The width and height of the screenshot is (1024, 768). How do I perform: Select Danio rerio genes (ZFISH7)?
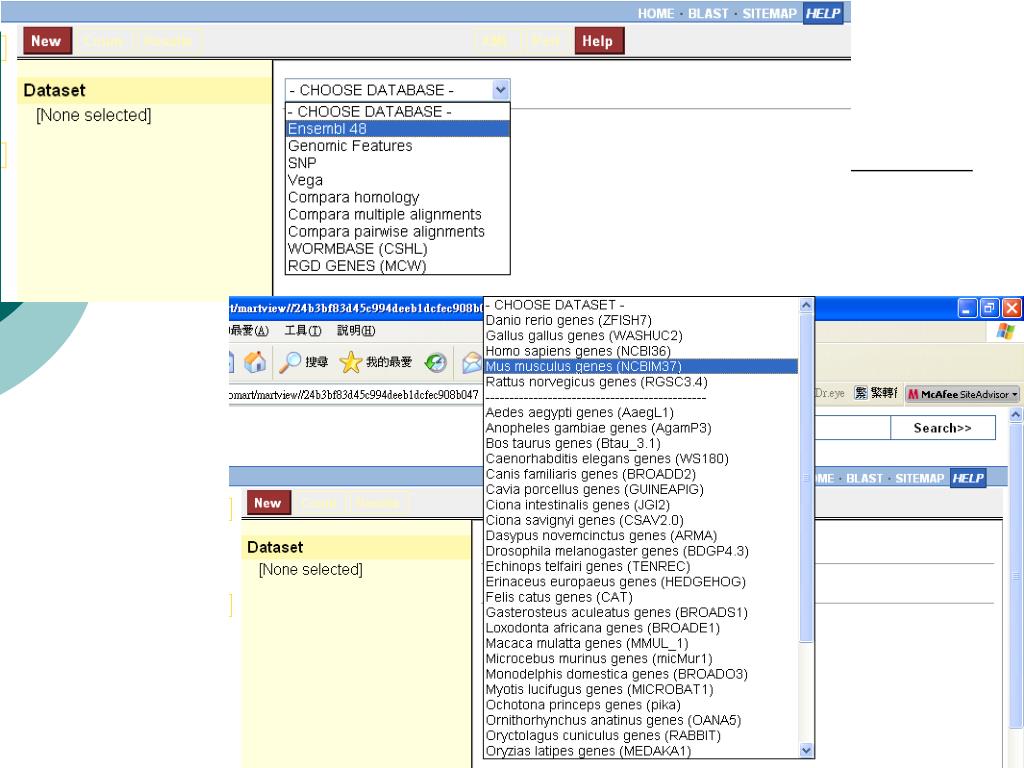tap(641, 320)
